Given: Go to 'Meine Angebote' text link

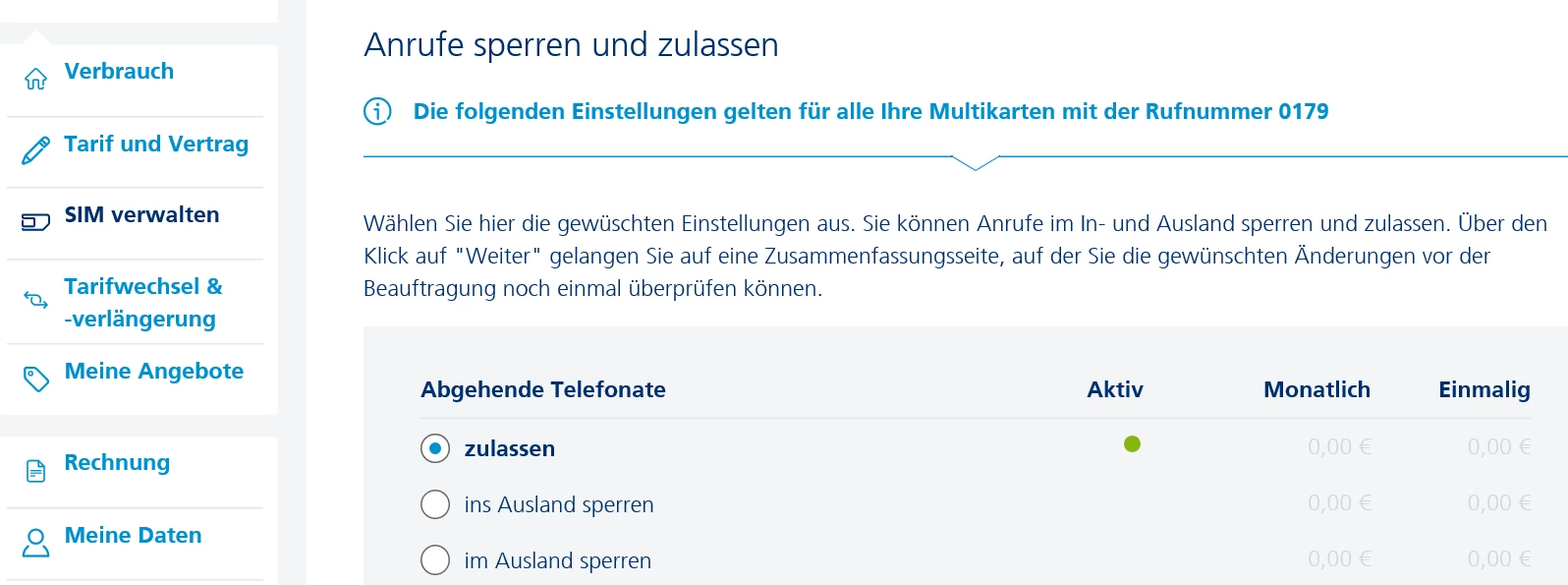Looking at the screenshot, I should click(154, 371).
